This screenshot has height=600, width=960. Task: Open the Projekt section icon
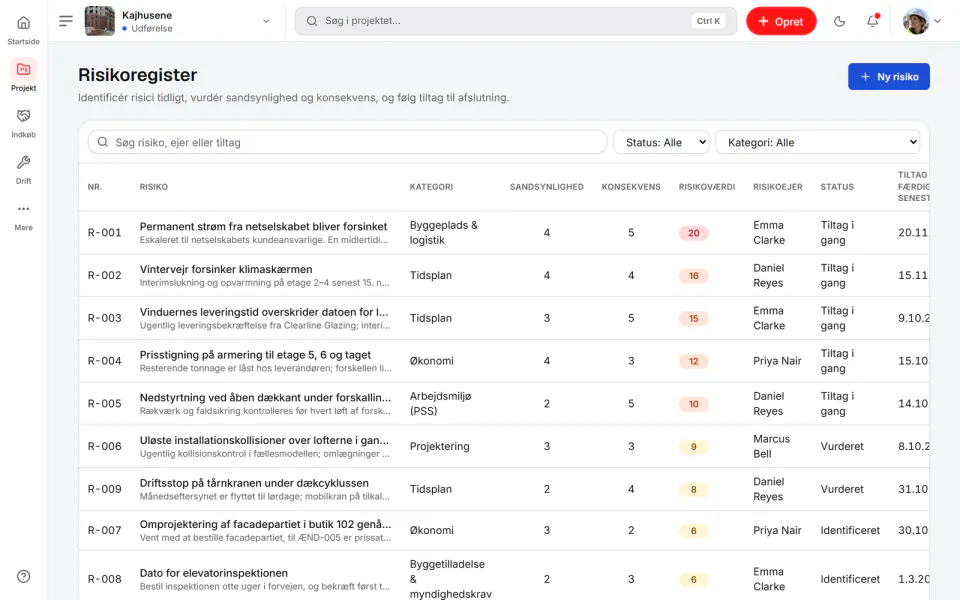coord(23,69)
